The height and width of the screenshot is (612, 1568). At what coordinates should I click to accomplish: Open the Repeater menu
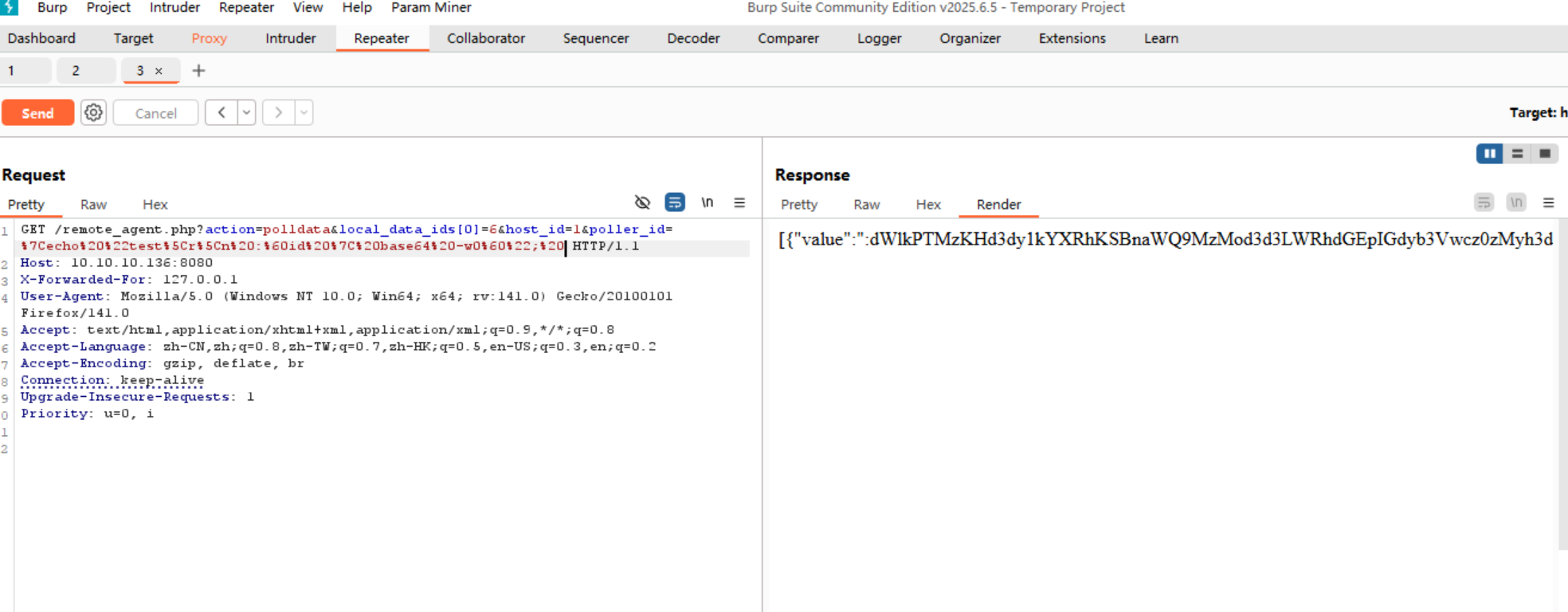point(246,7)
